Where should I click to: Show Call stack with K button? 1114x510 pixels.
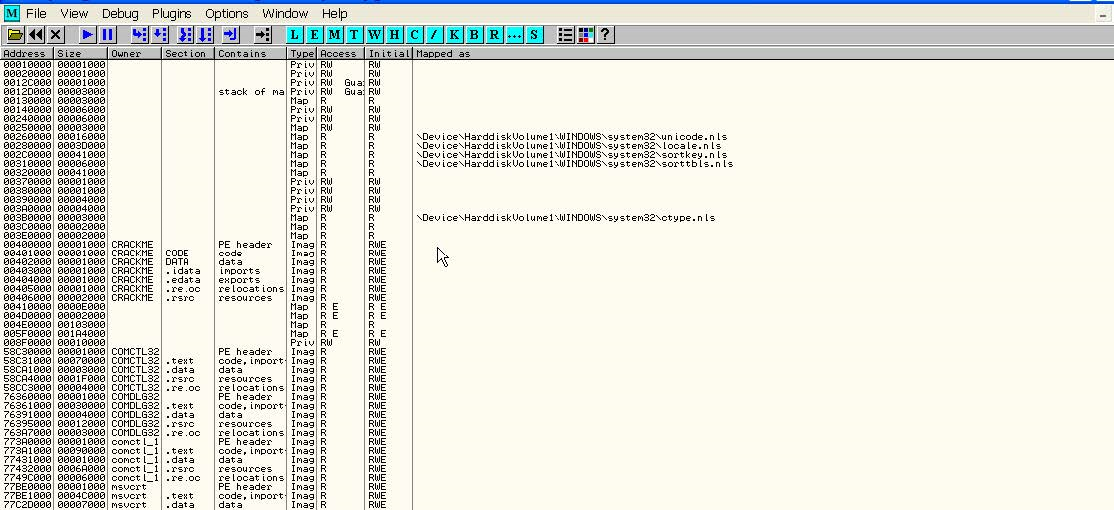point(455,35)
